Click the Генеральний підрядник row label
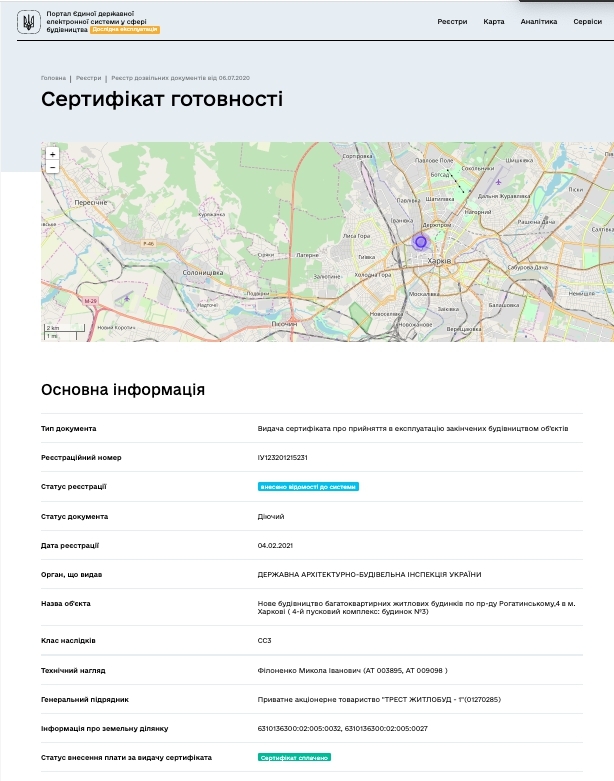 click(x=85, y=699)
